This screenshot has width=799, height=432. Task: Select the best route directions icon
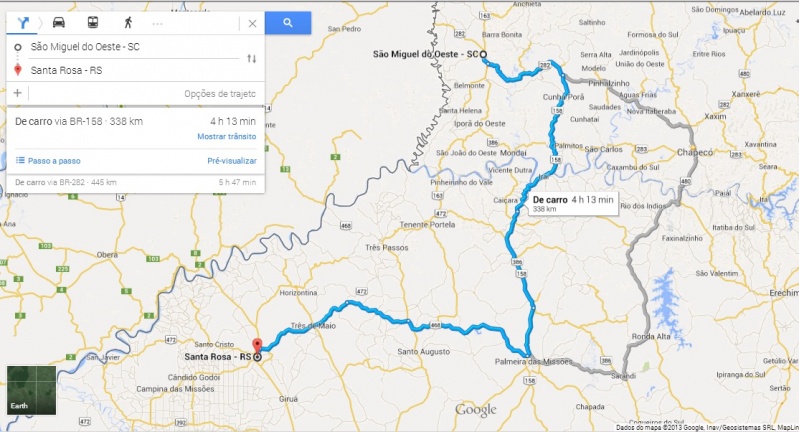tap(23, 22)
